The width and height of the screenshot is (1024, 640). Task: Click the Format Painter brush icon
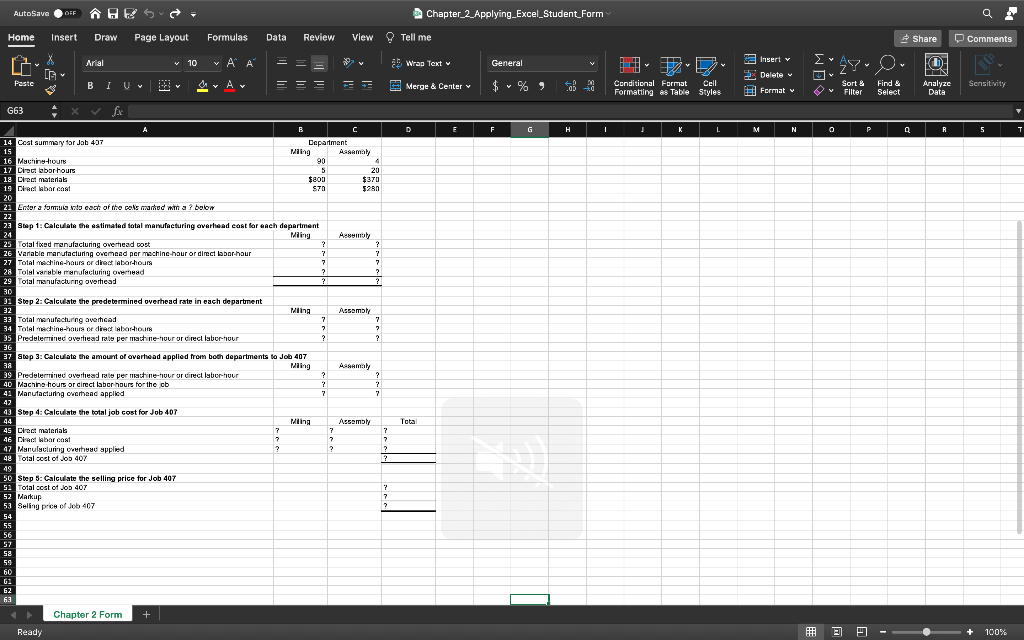tap(50, 90)
